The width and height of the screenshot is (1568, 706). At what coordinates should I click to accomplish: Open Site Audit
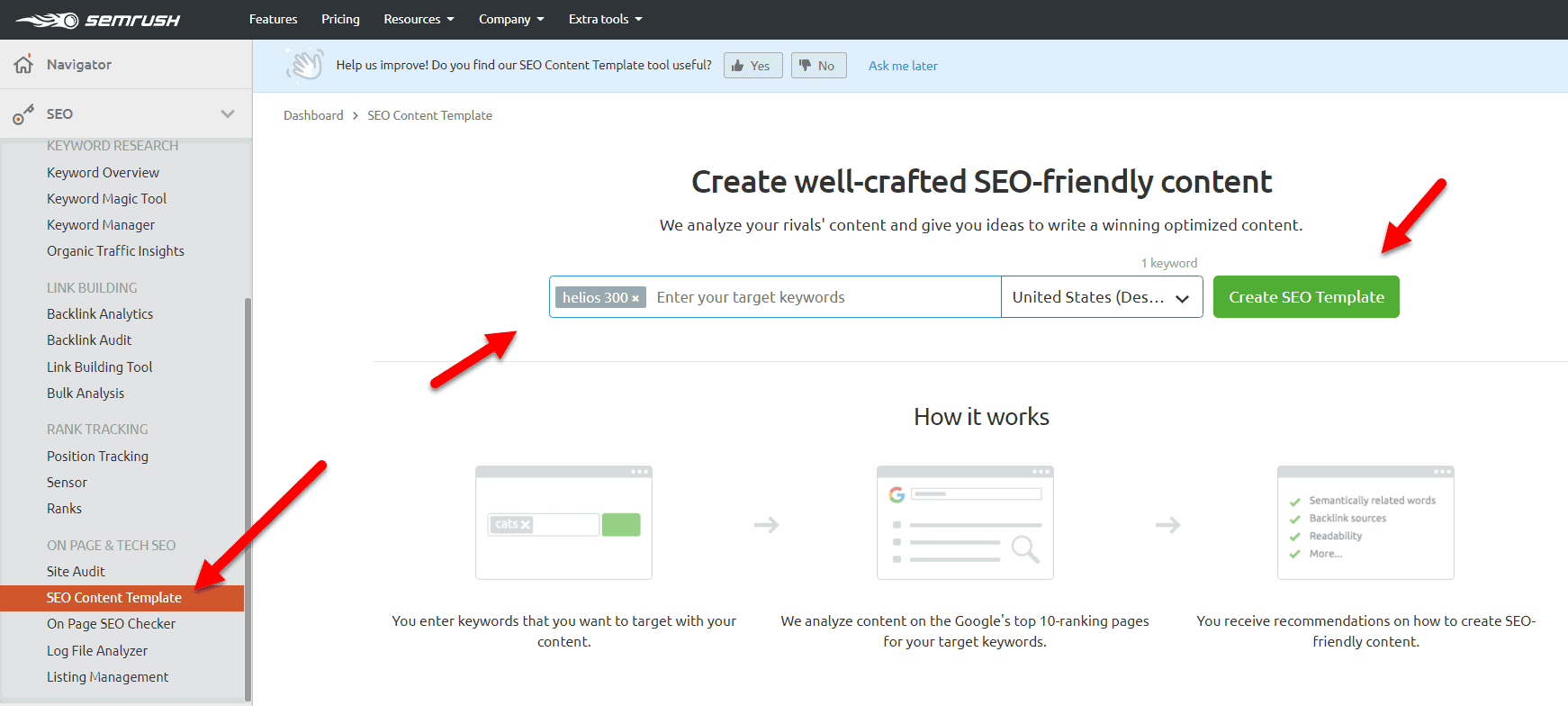coord(76,571)
